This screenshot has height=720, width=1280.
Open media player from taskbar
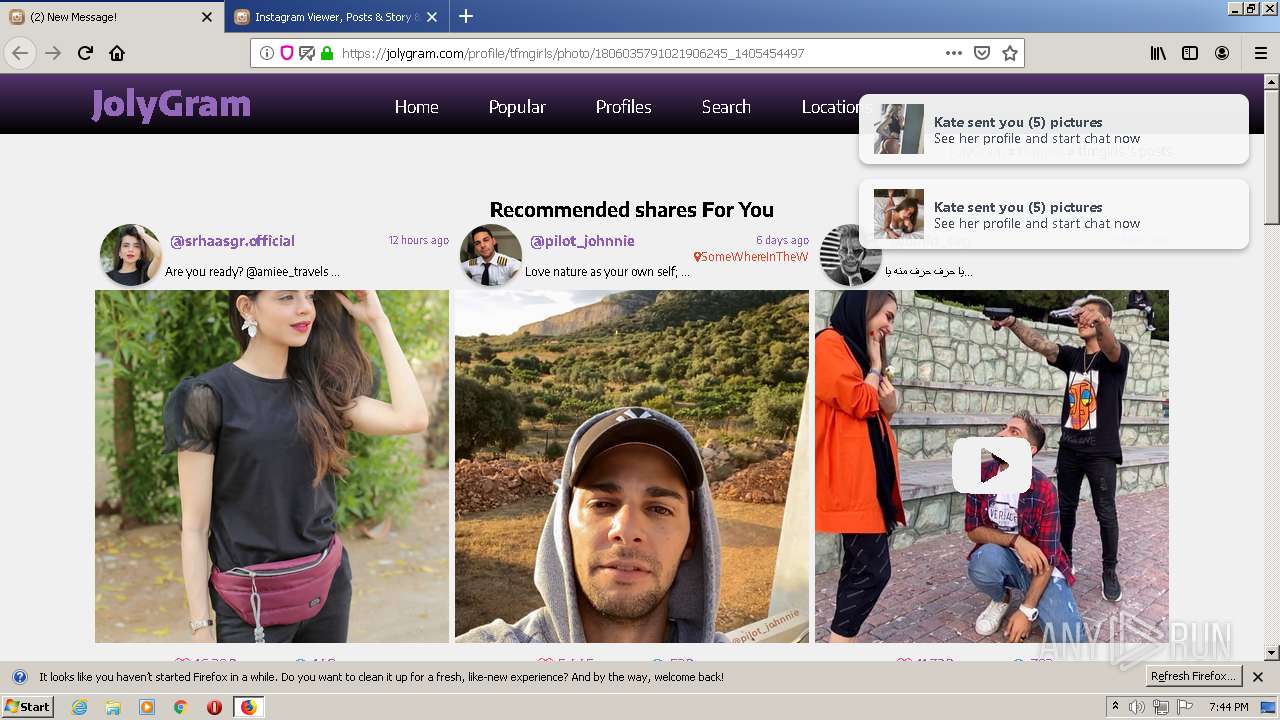pos(147,707)
